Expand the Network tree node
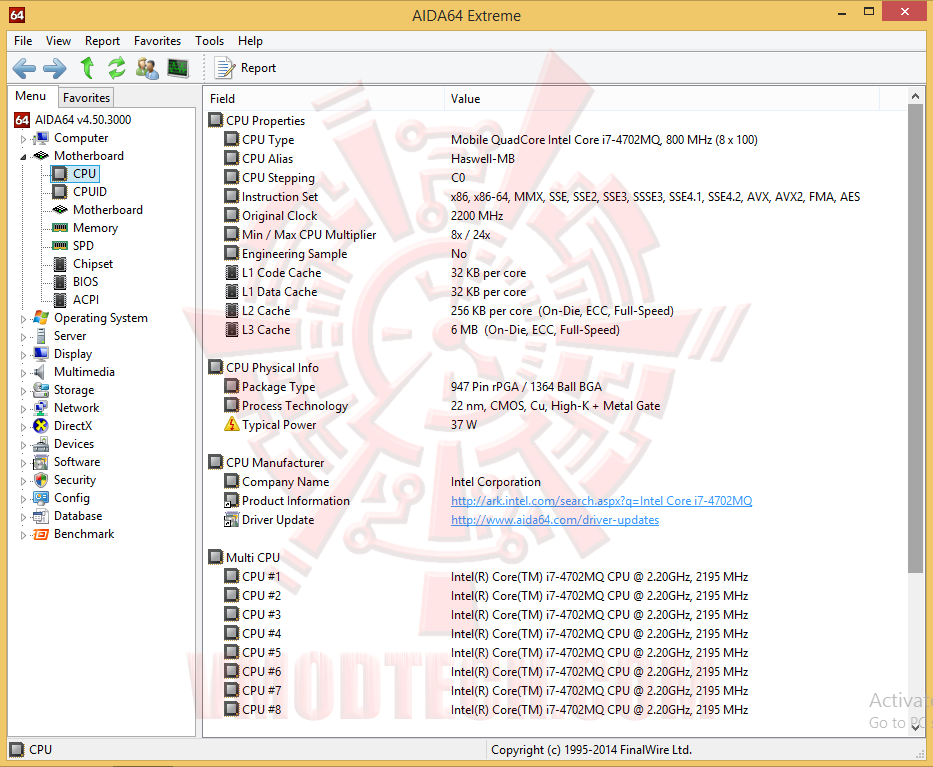Screen dimensions: 933x767 [x=23, y=409]
